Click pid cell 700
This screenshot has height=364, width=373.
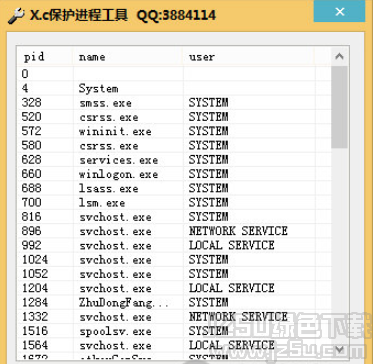[x=32, y=203]
